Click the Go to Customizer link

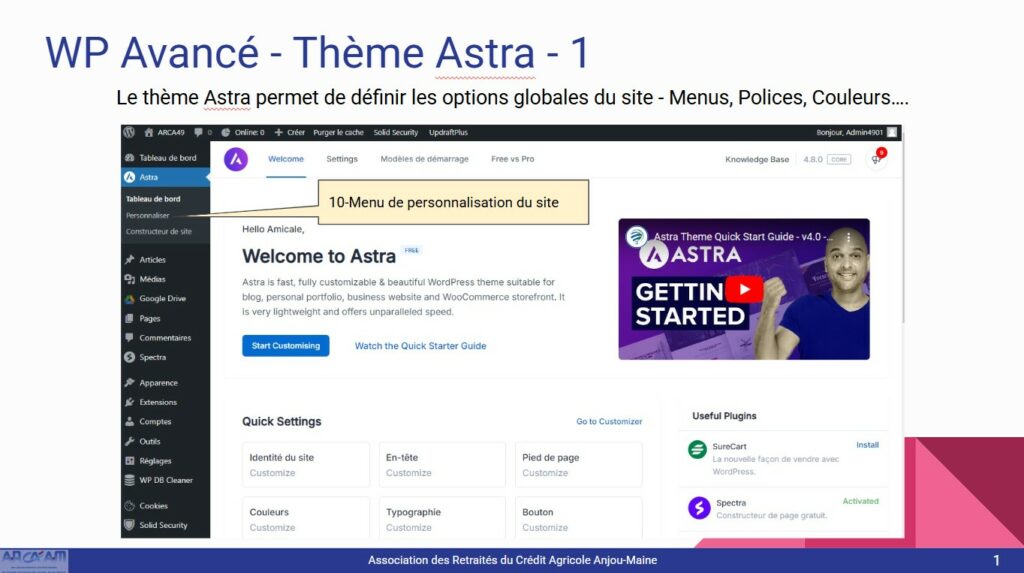(609, 421)
